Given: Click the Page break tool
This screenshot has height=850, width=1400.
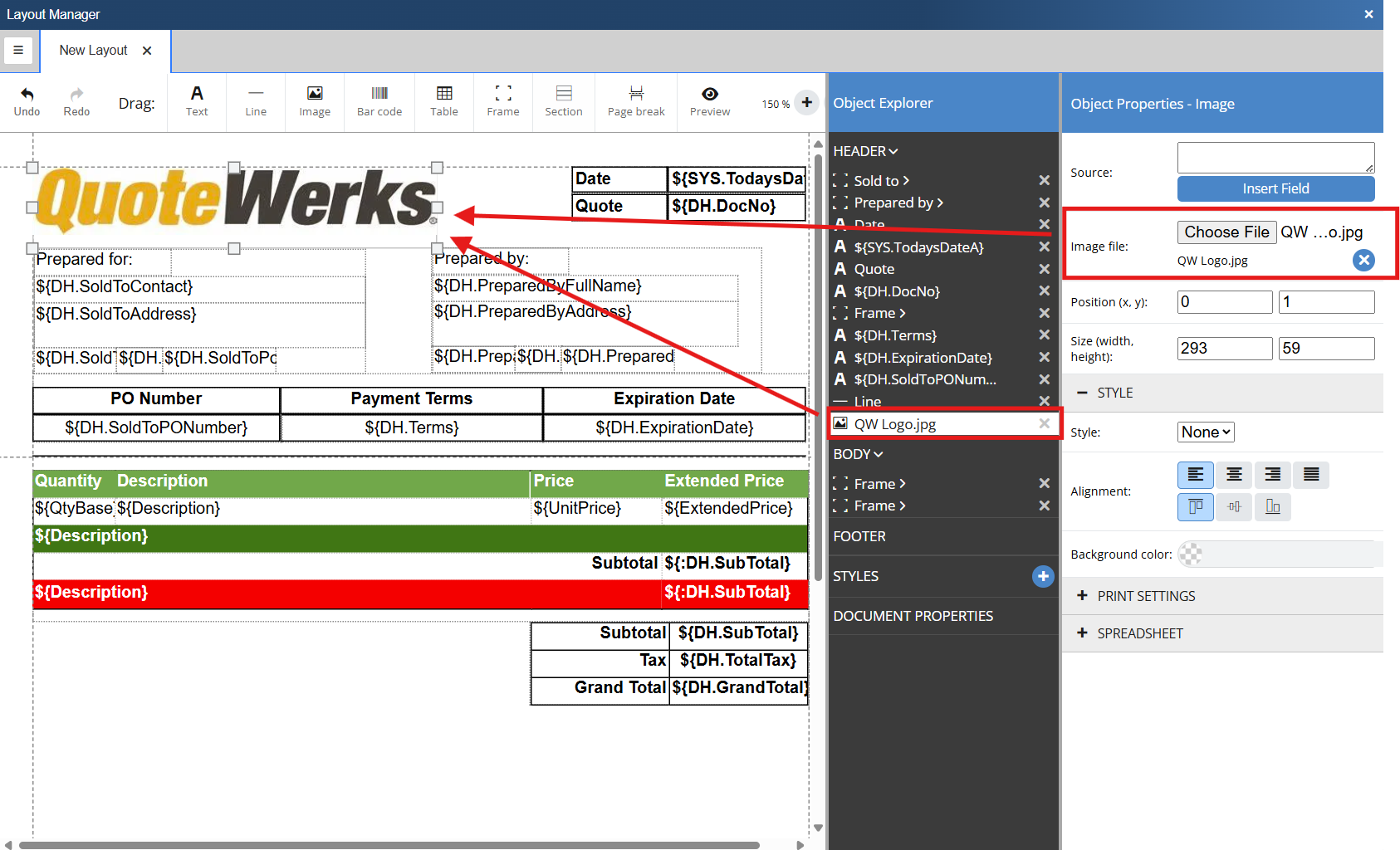Looking at the screenshot, I should click(636, 101).
